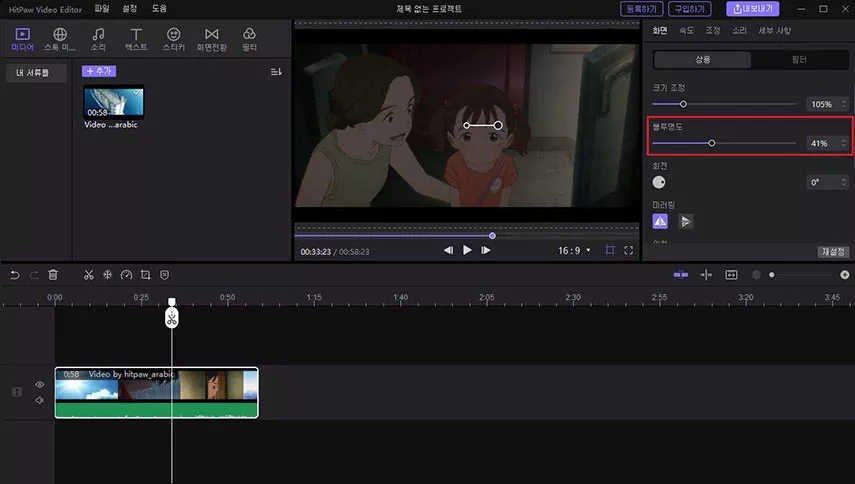The image size is (855, 484).
Task: Select the 필터 sub-tab in properties
Action: [x=799, y=59]
